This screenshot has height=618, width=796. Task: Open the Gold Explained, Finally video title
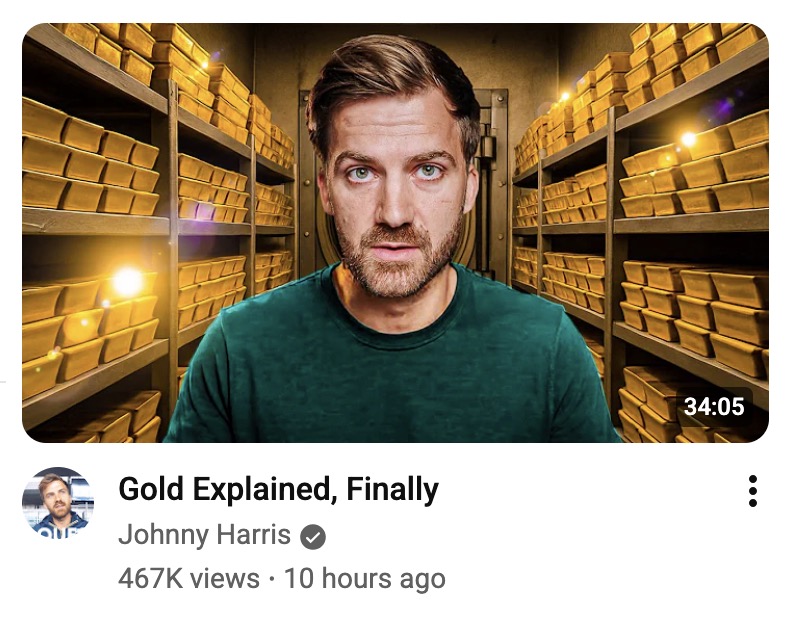coord(278,489)
